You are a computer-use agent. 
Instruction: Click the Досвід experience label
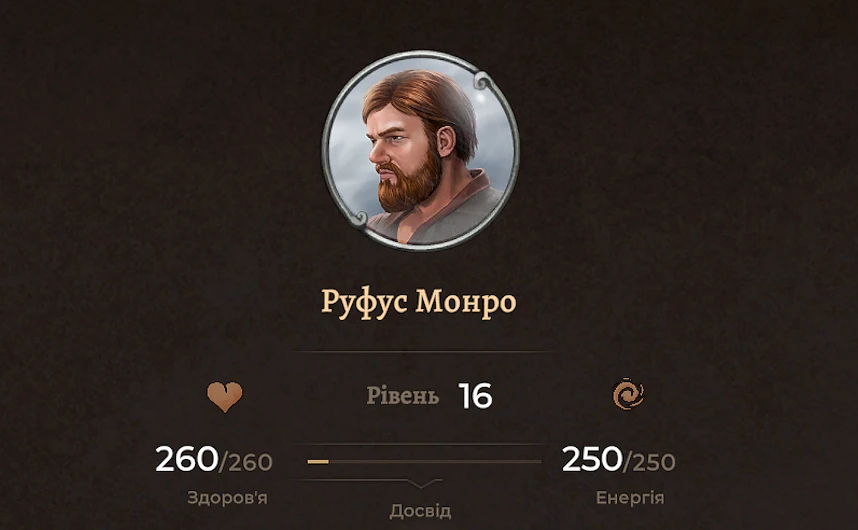click(x=420, y=511)
